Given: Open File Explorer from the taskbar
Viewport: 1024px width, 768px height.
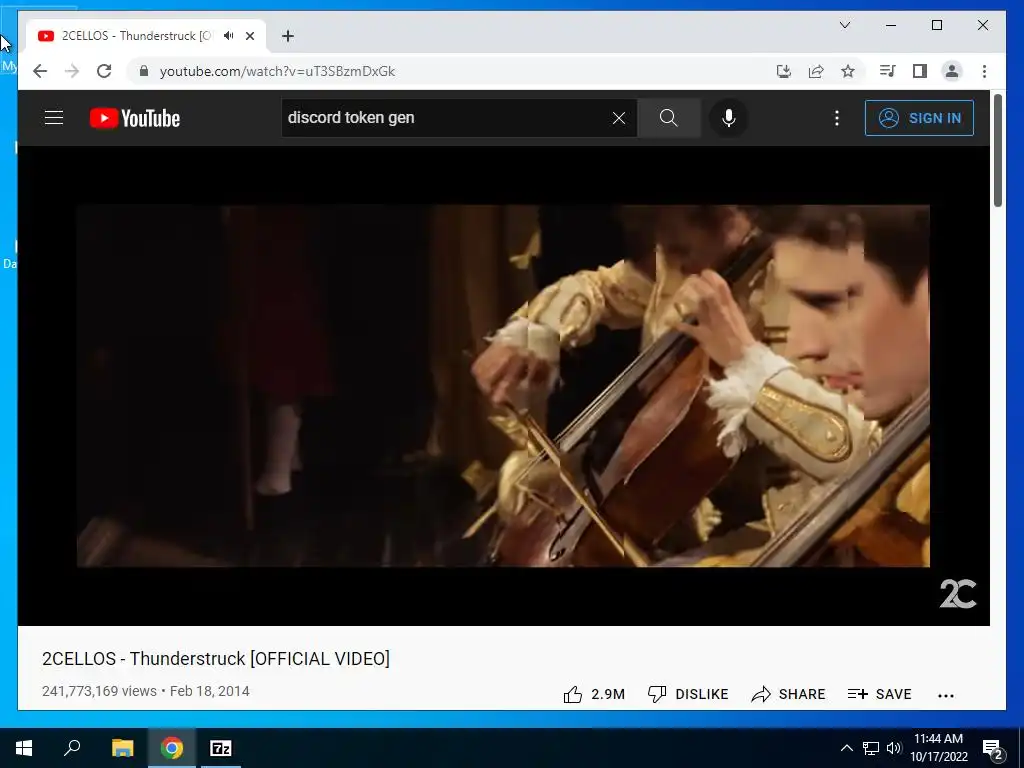Looking at the screenshot, I should click(x=122, y=748).
